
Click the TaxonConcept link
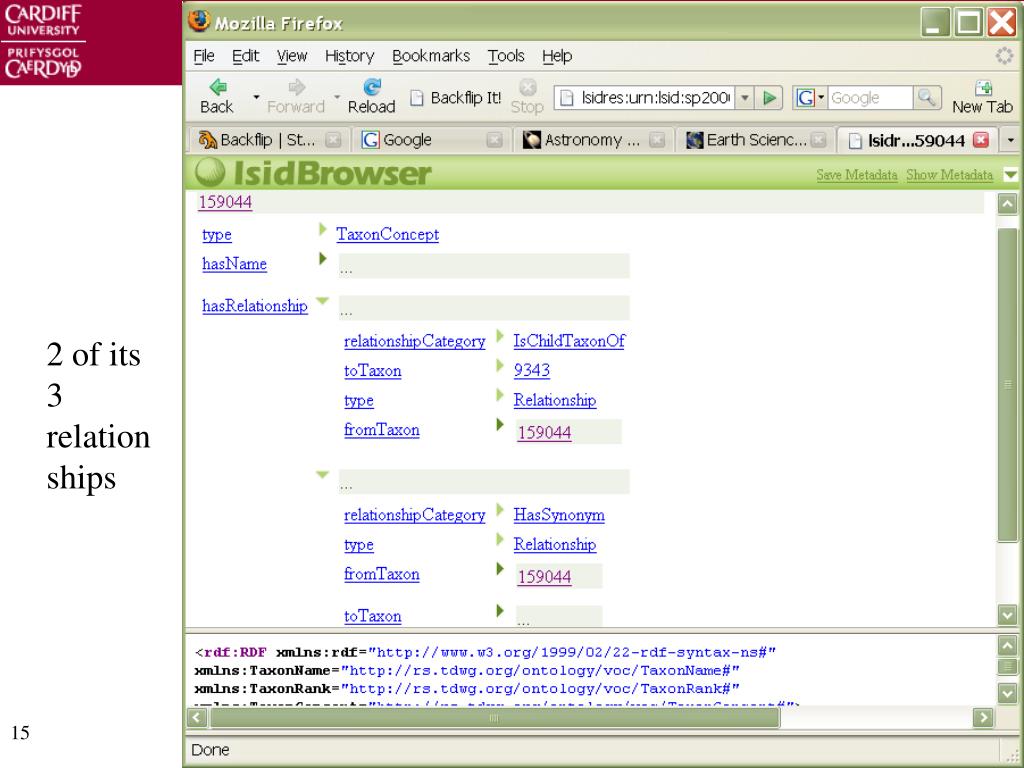coord(387,234)
